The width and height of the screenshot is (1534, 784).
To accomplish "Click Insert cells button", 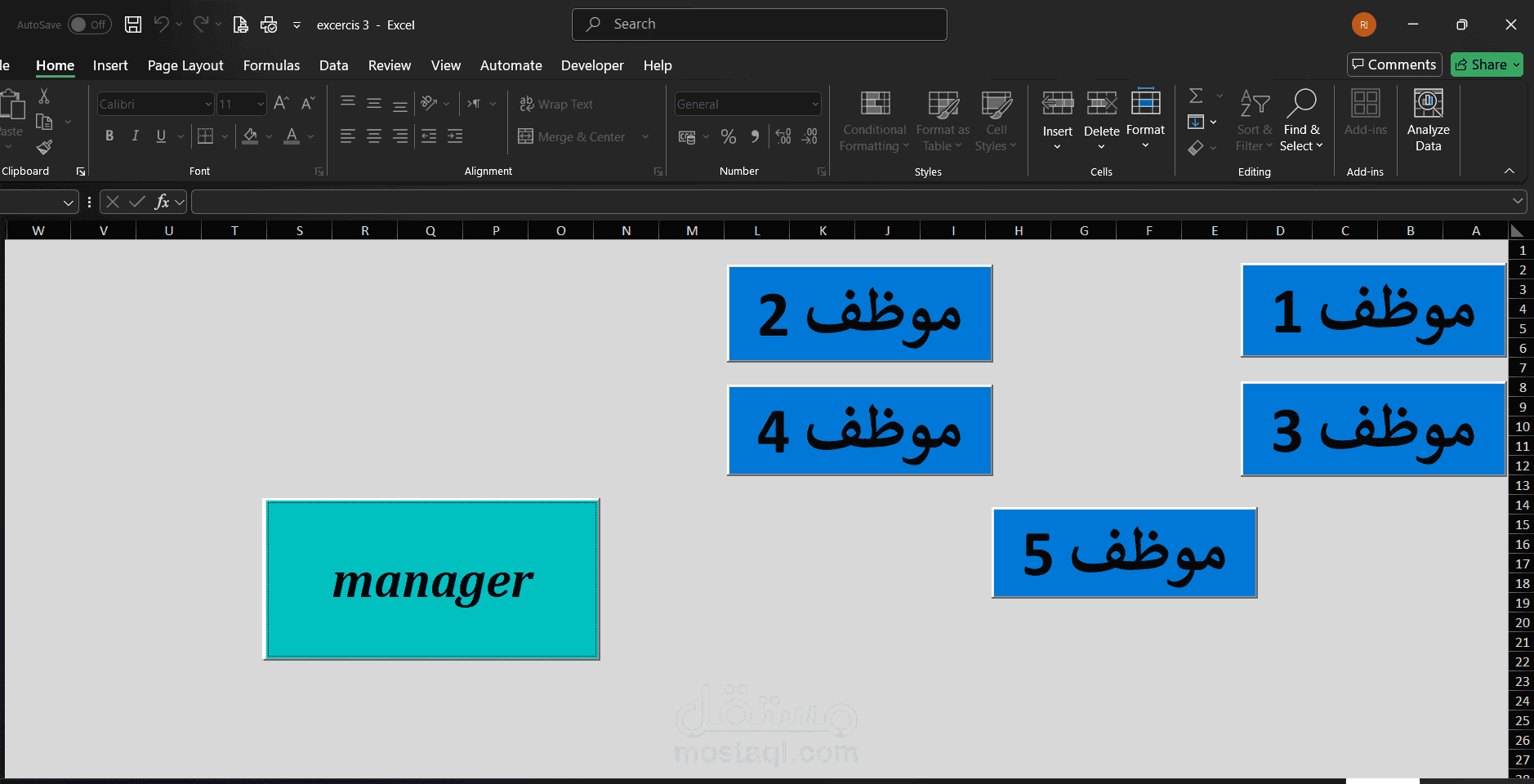I will click(x=1058, y=121).
